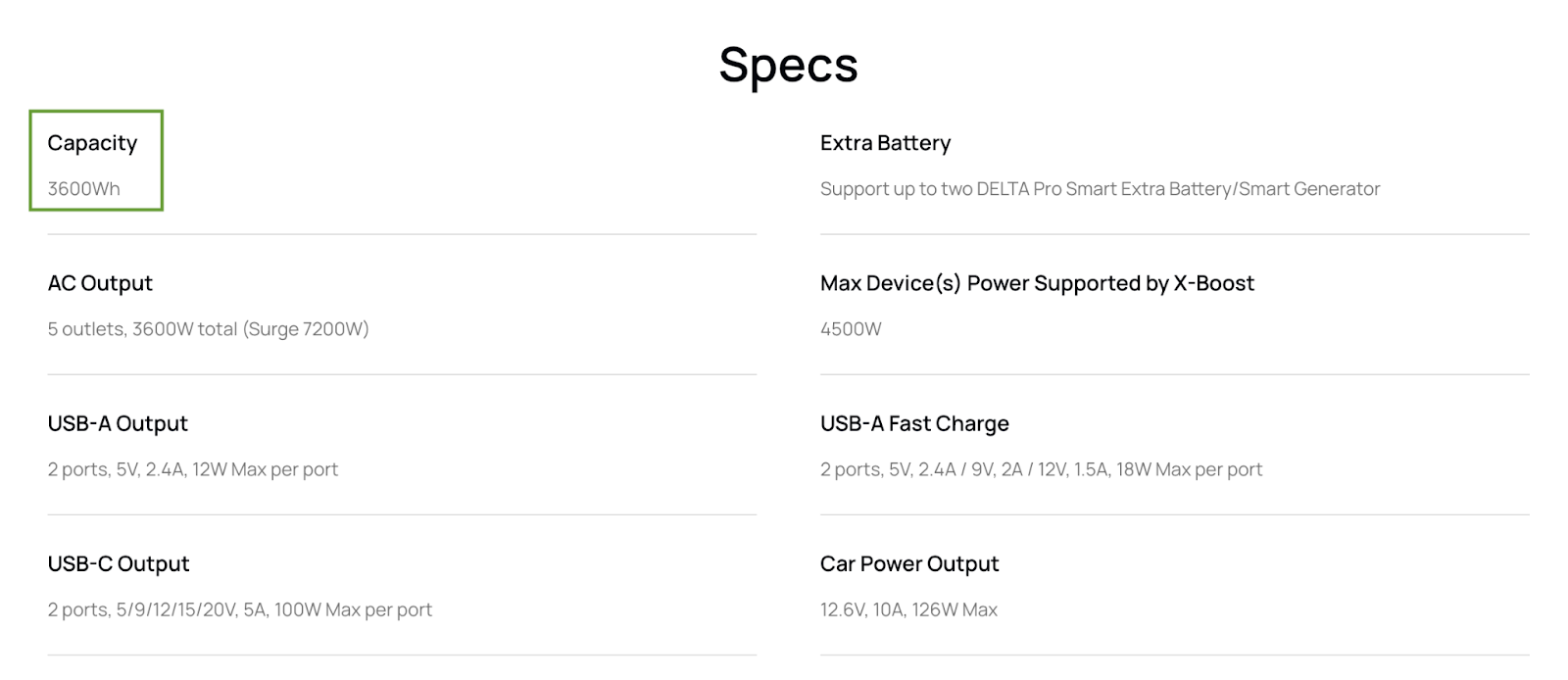
Task: Click the DELTA Pro Smart Extra Battery description
Action: click(x=1100, y=189)
